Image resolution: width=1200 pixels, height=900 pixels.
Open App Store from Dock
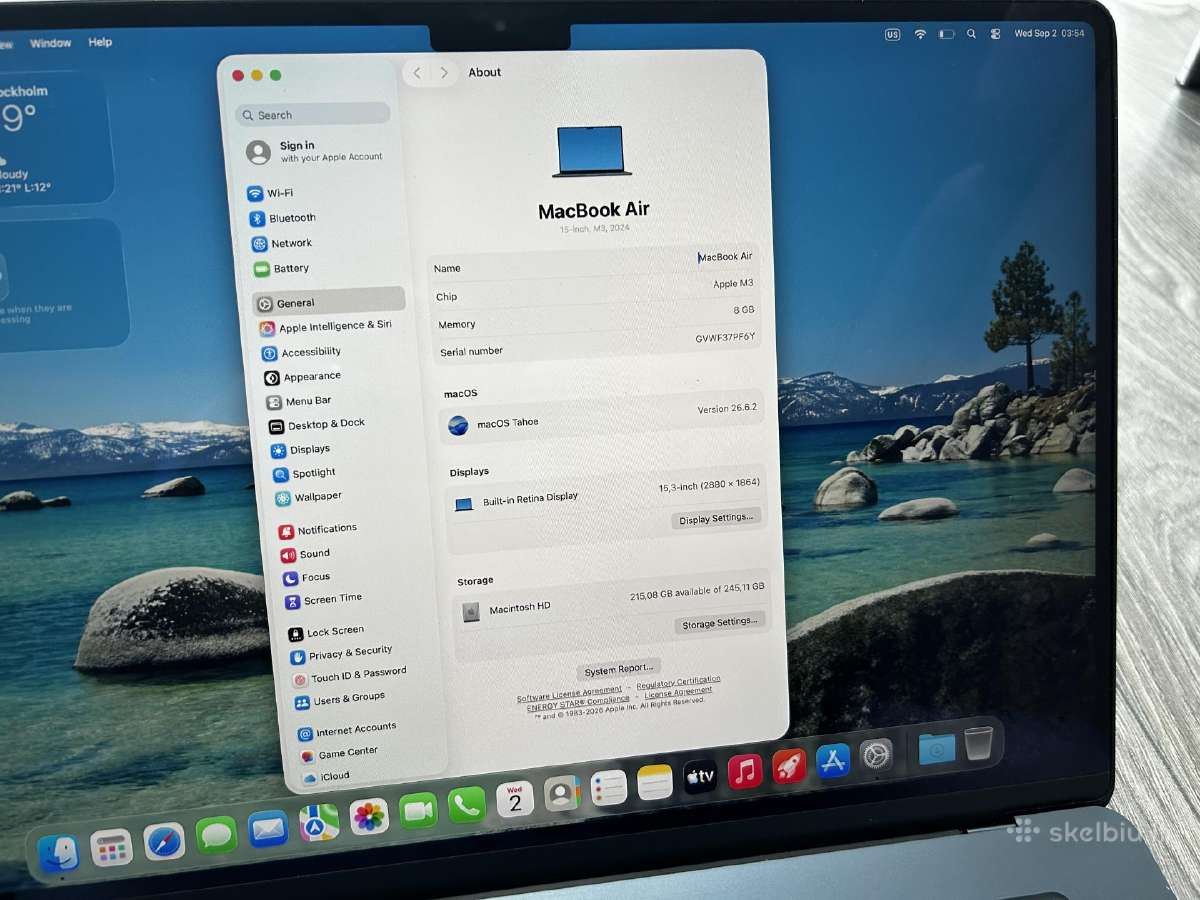[x=833, y=761]
